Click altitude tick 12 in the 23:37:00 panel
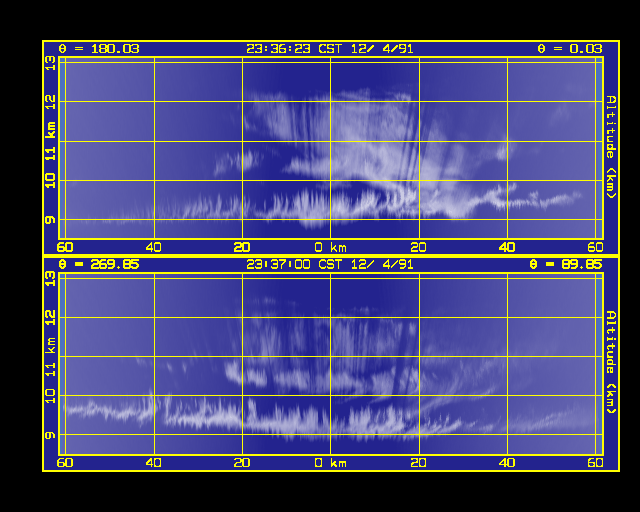 click(50, 318)
